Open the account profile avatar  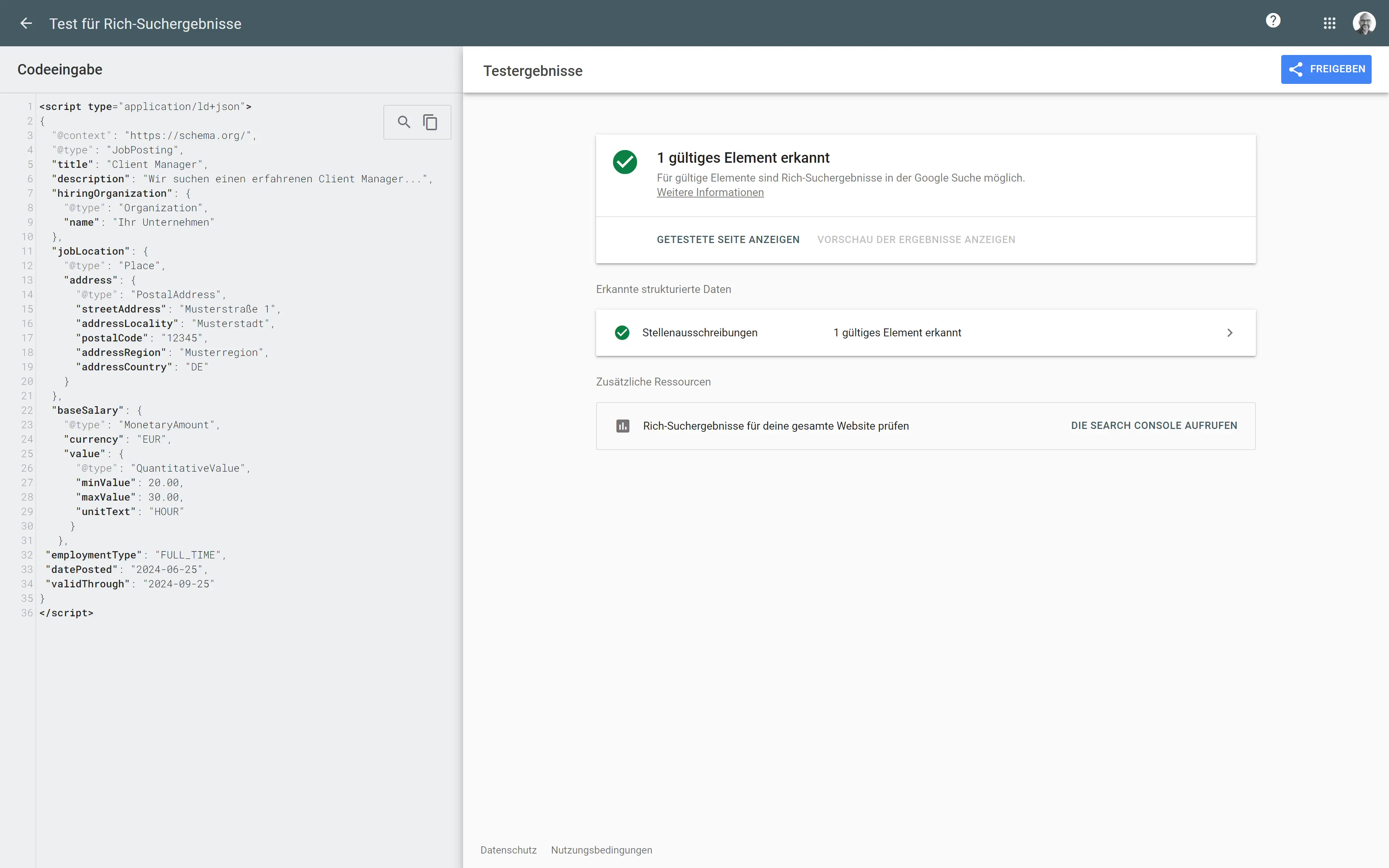[1364, 24]
